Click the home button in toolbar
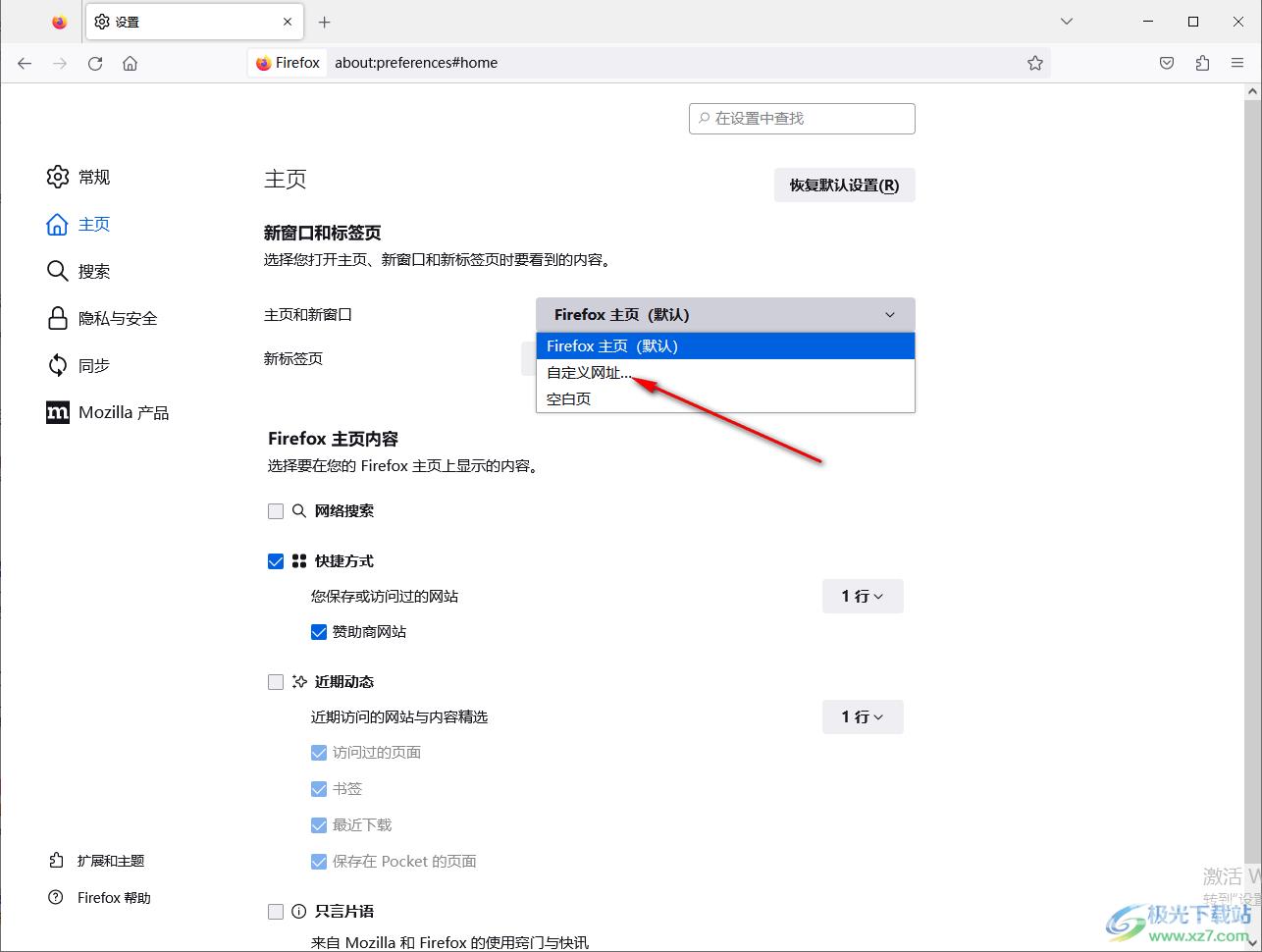Screen dimensions: 1262x952 (130, 63)
